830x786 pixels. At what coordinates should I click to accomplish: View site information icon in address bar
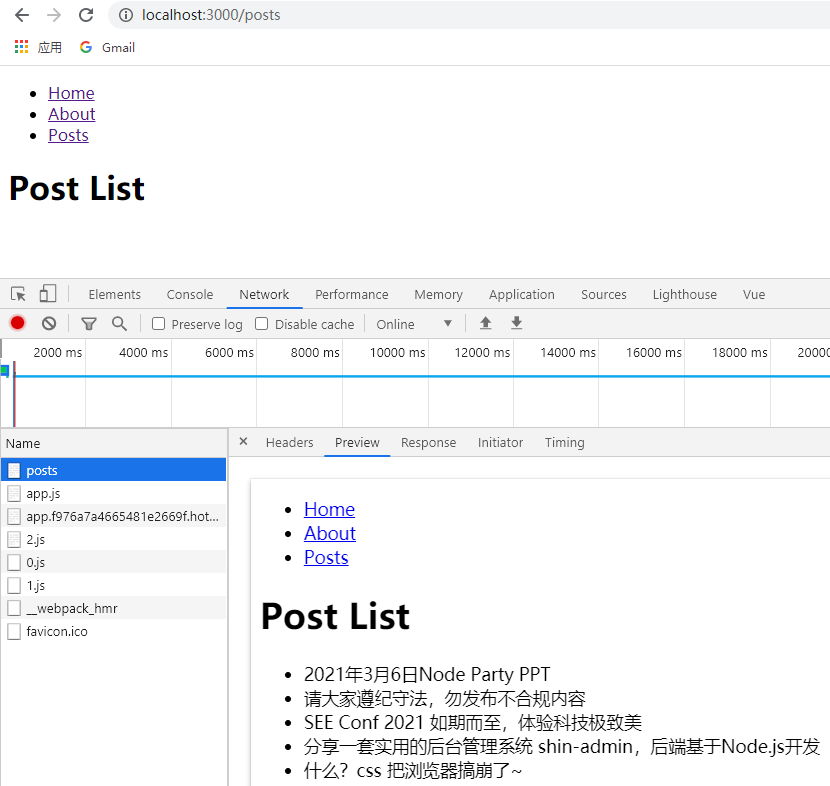(x=126, y=15)
